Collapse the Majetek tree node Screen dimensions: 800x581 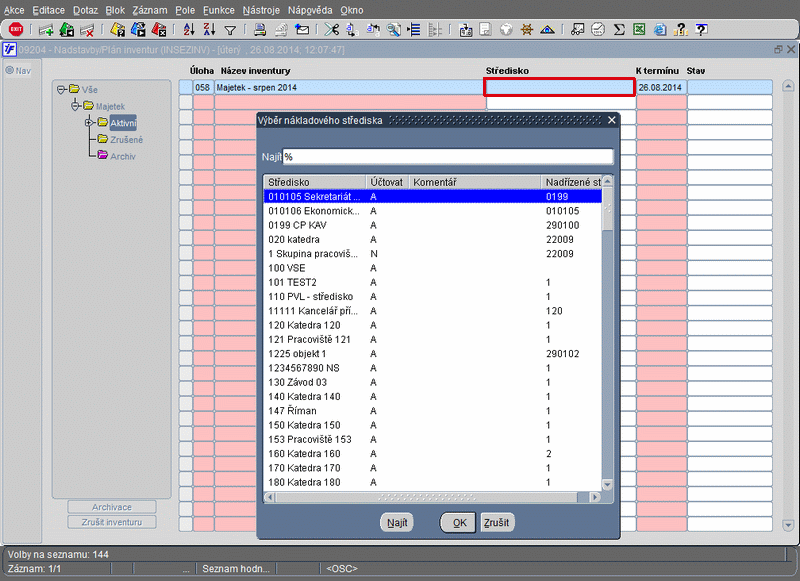pos(75,106)
